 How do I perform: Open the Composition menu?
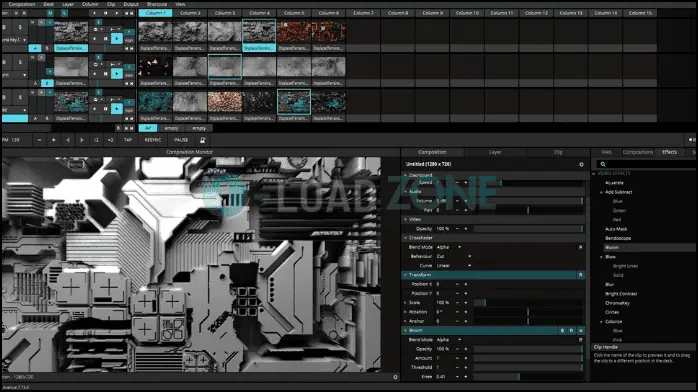22,4
